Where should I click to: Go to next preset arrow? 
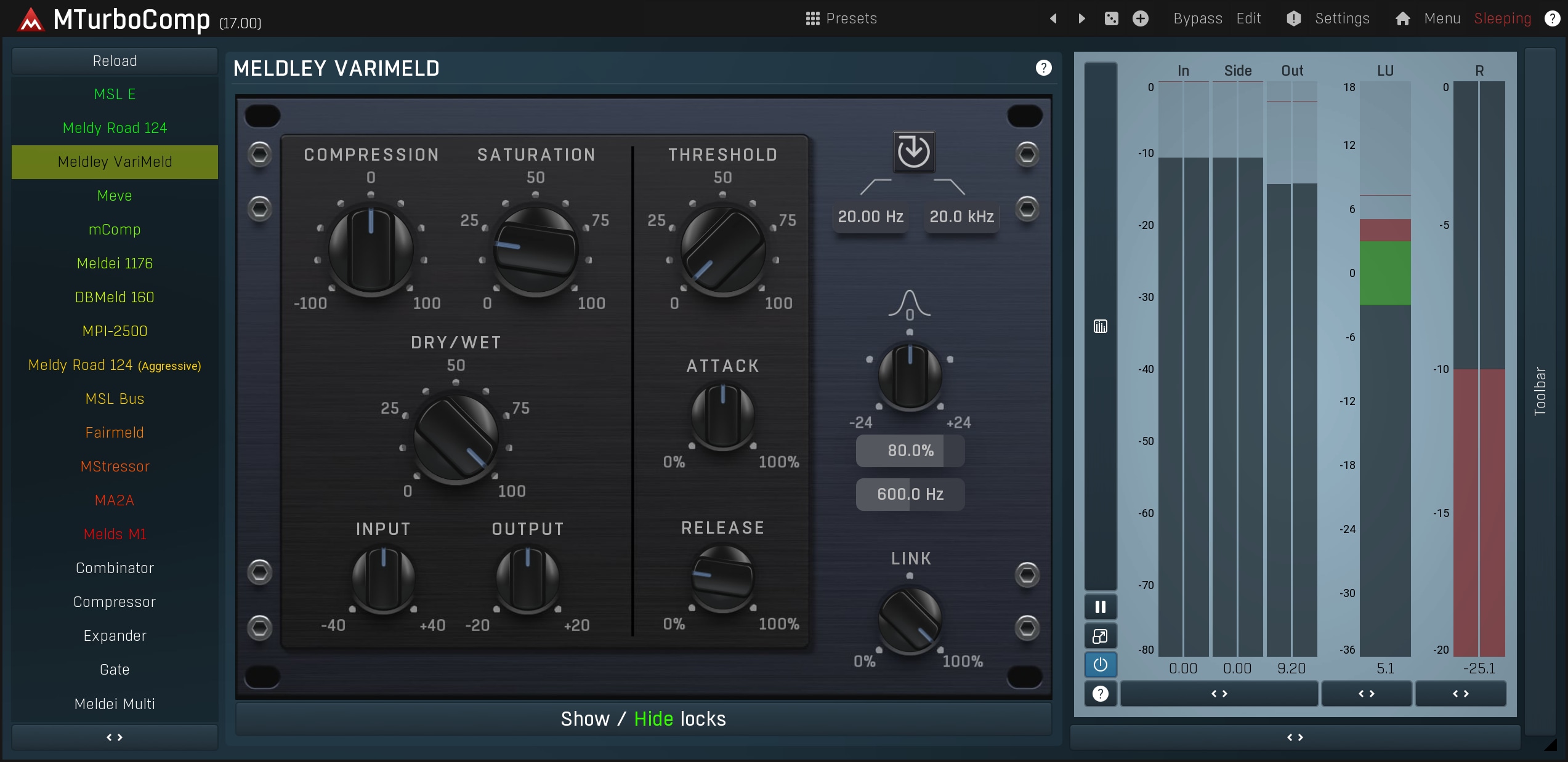(x=1082, y=18)
